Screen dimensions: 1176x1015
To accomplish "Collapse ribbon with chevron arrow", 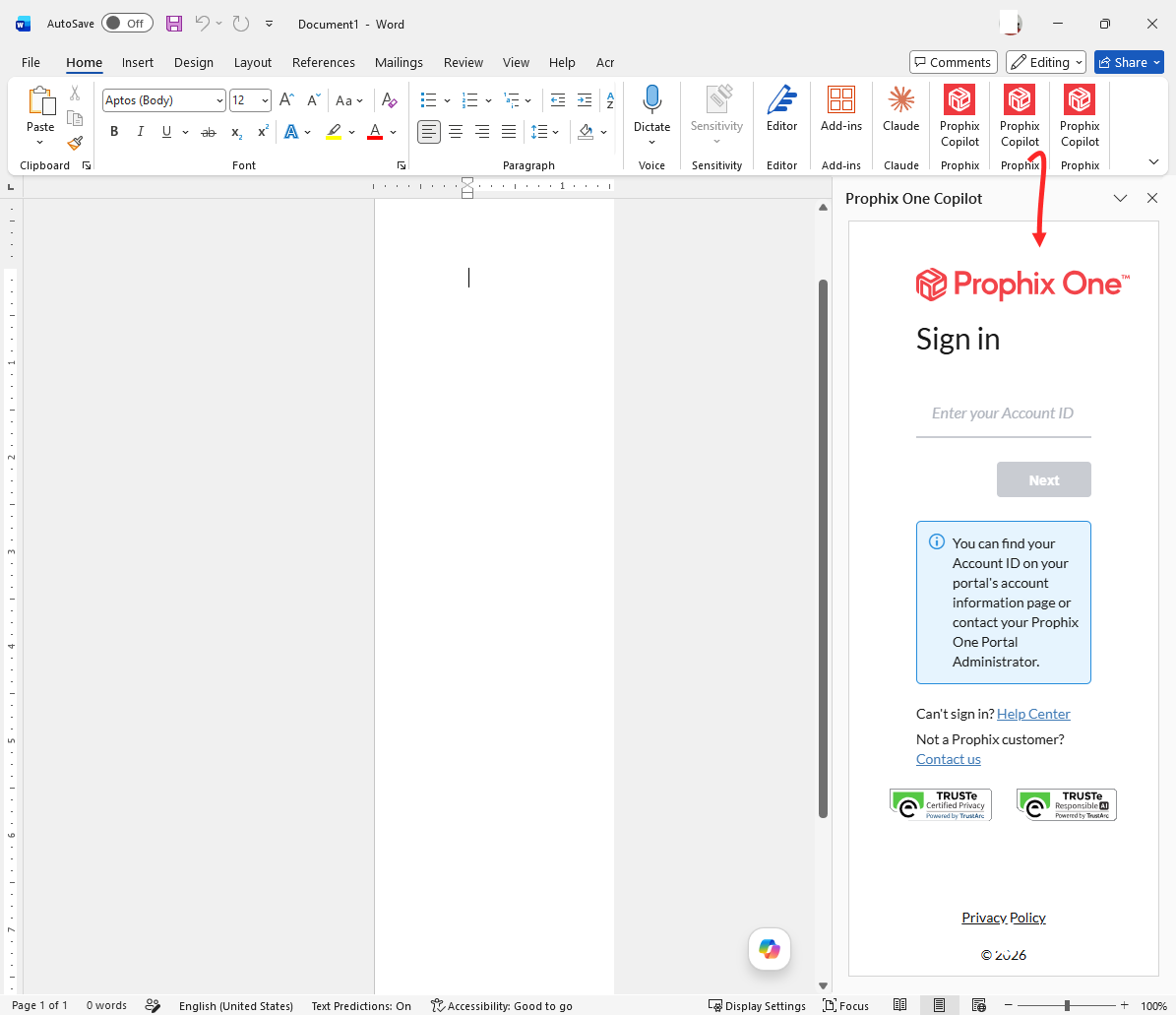I will 1153,162.
